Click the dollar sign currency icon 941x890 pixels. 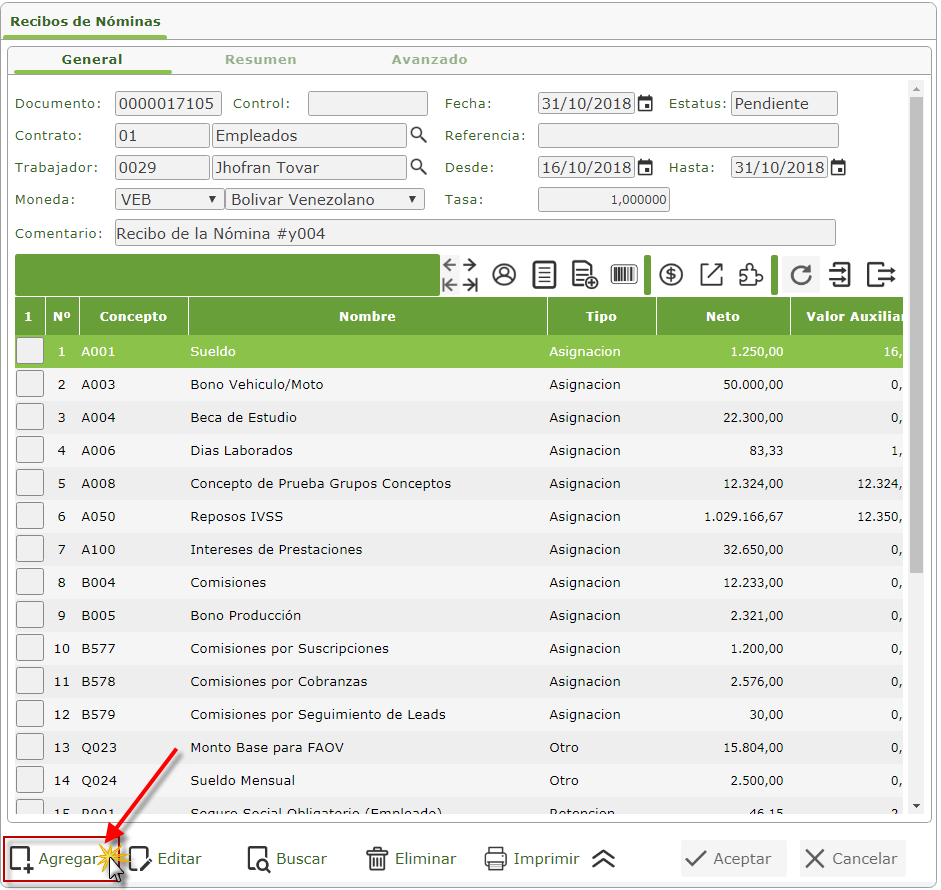(x=671, y=275)
